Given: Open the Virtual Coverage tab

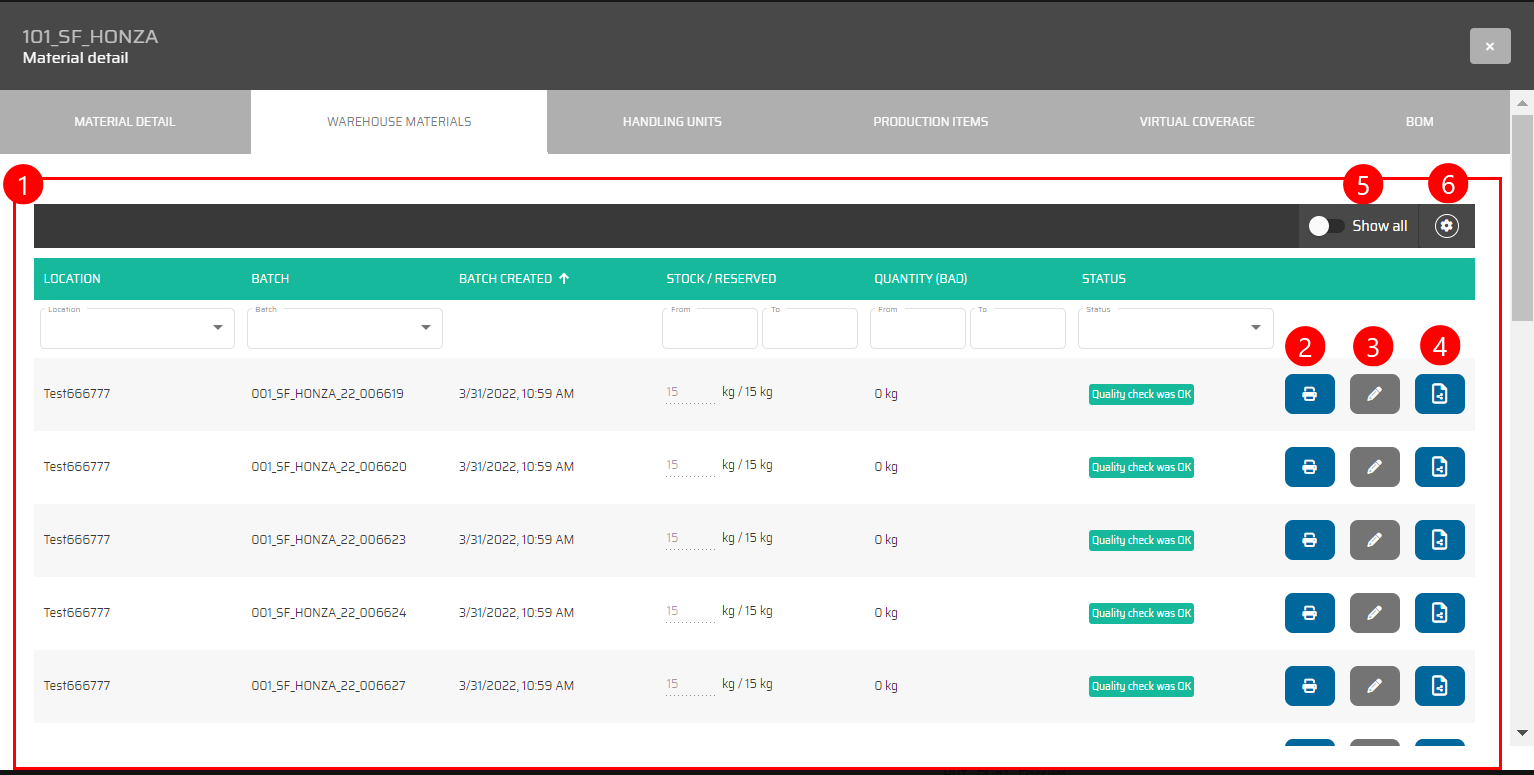Looking at the screenshot, I should (1196, 122).
